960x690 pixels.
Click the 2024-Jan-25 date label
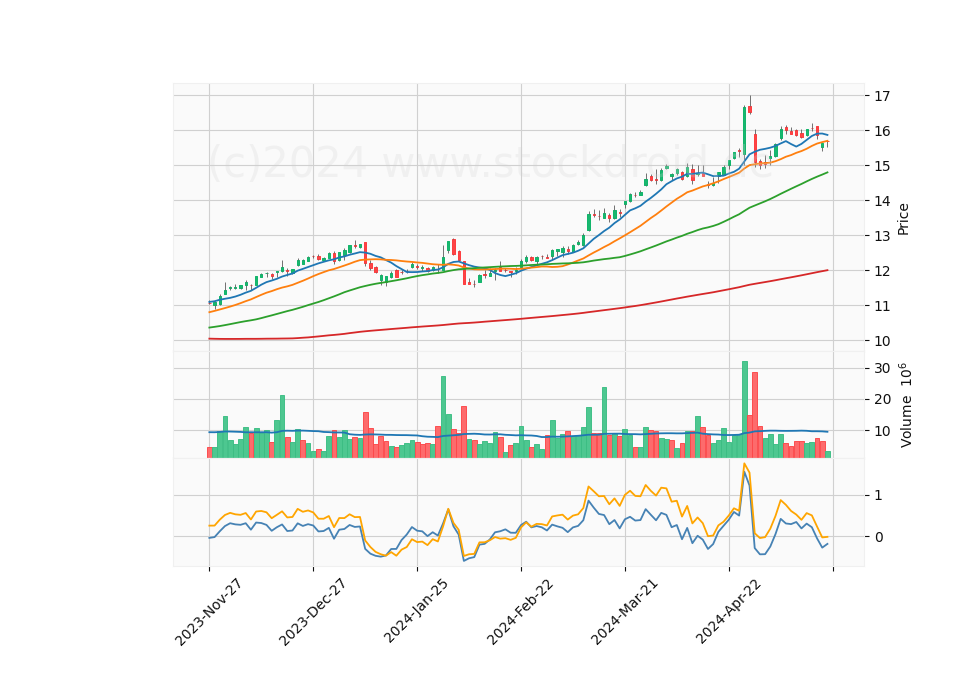(416, 611)
